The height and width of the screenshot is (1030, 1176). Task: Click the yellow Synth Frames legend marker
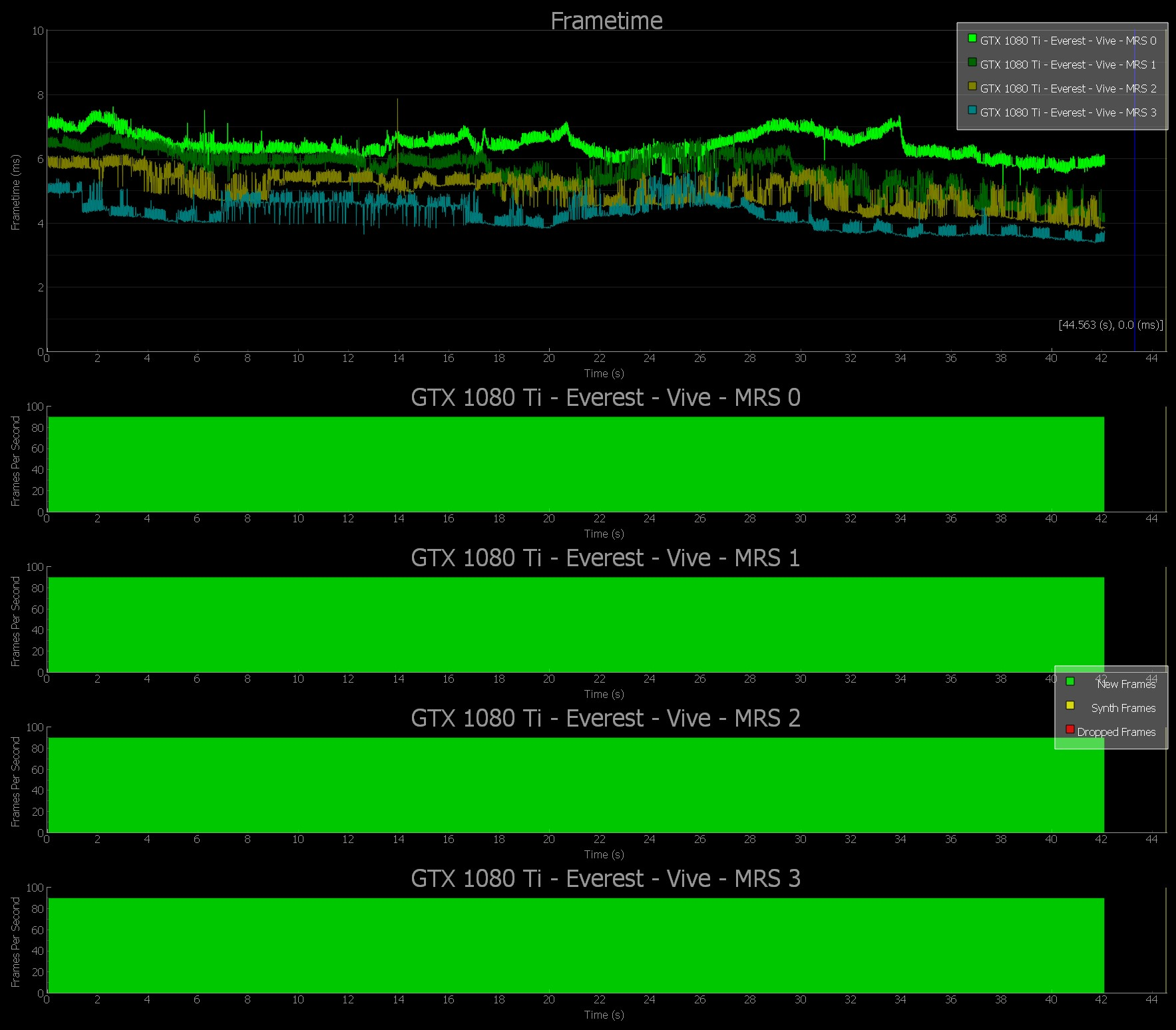[x=1070, y=705]
